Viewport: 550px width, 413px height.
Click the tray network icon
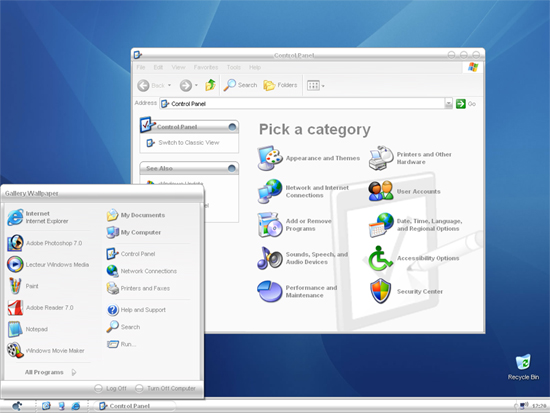pyautogui.click(x=524, y=406)
